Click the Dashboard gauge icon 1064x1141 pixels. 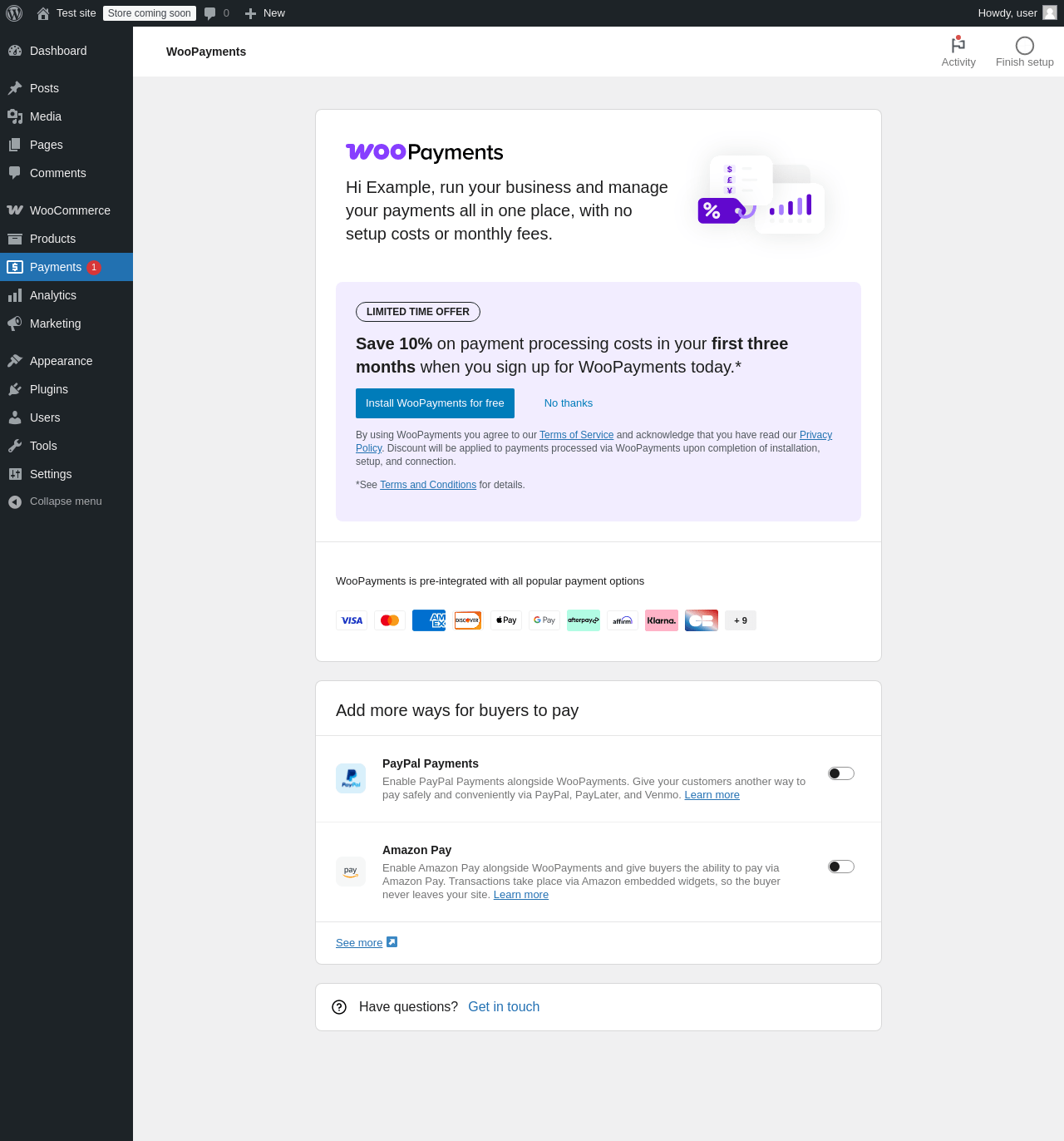click(15, 51)
